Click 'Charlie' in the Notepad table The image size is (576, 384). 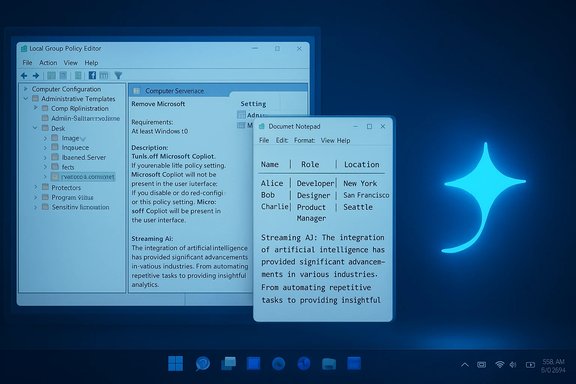274,207
